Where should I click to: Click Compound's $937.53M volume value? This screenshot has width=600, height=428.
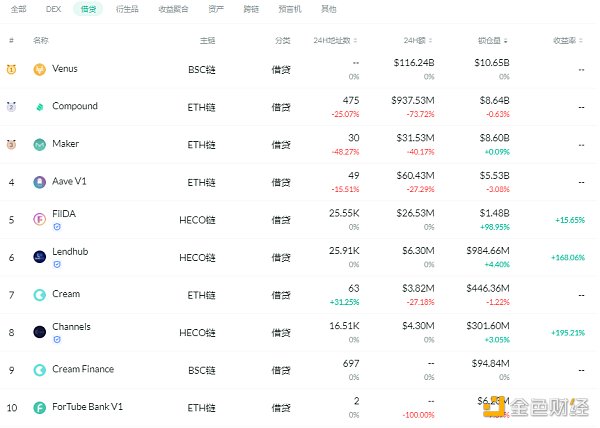click(x=413, y=101)
